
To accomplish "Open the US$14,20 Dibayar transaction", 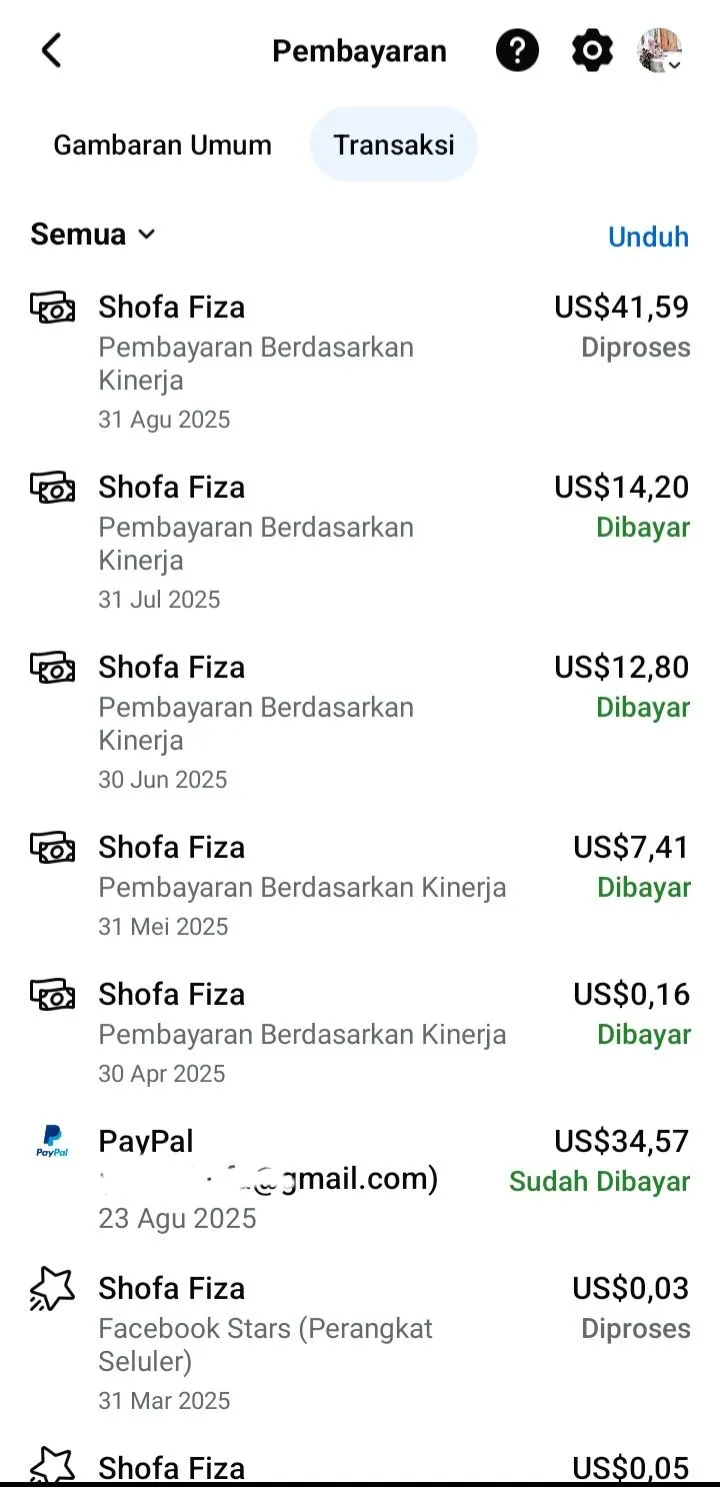I will click(x=360, y=542).
